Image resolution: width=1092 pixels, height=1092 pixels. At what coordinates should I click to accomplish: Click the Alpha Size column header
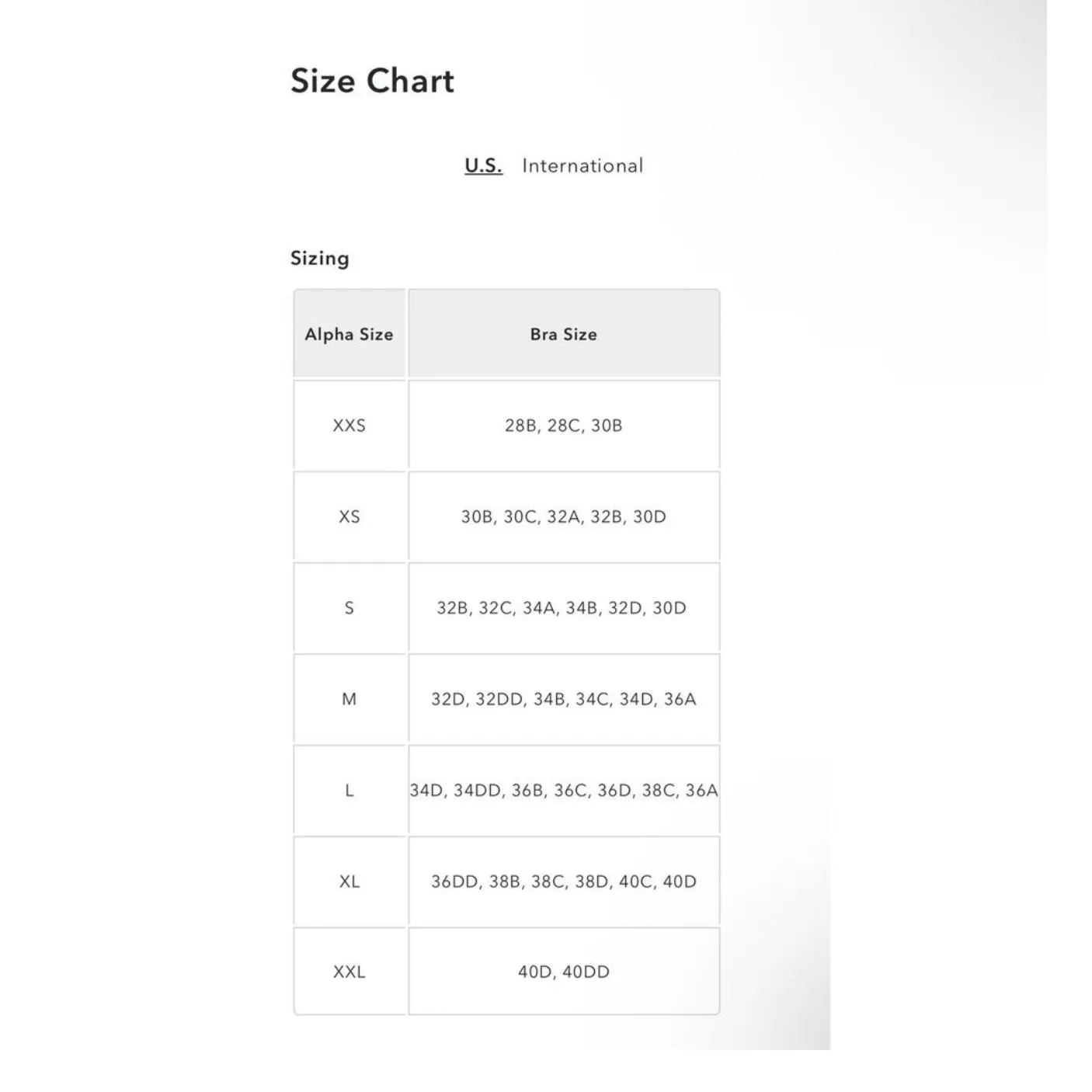pos(349,334)
